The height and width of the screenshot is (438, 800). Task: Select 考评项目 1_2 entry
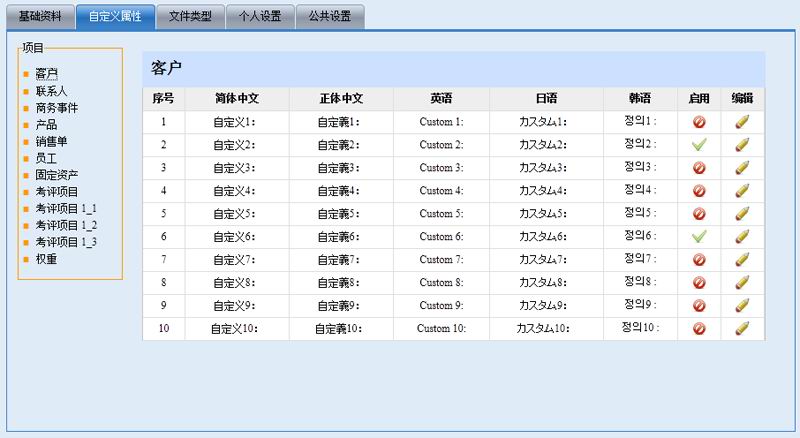coord(66,226)
